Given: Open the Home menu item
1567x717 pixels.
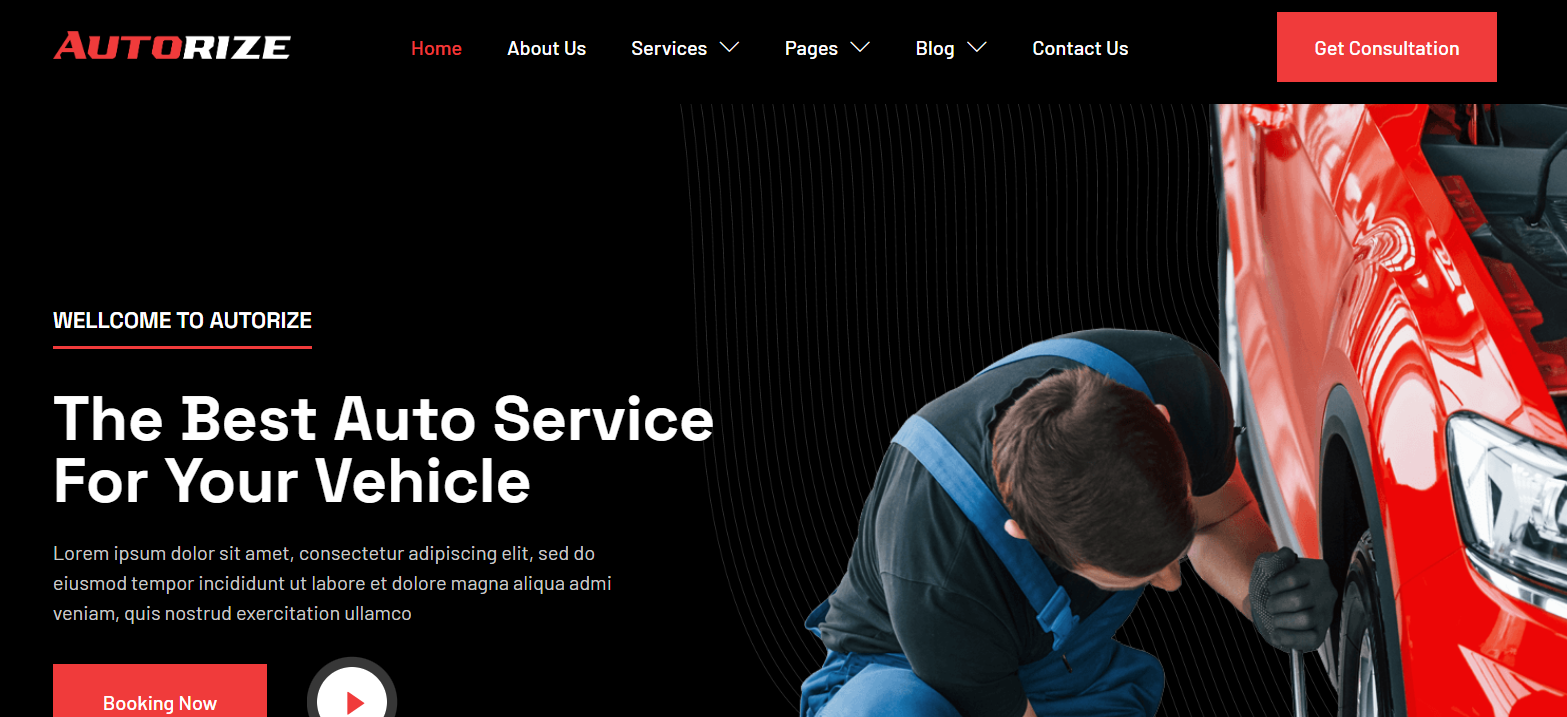Looking at the screenshot, I should (x=436, y=48).
